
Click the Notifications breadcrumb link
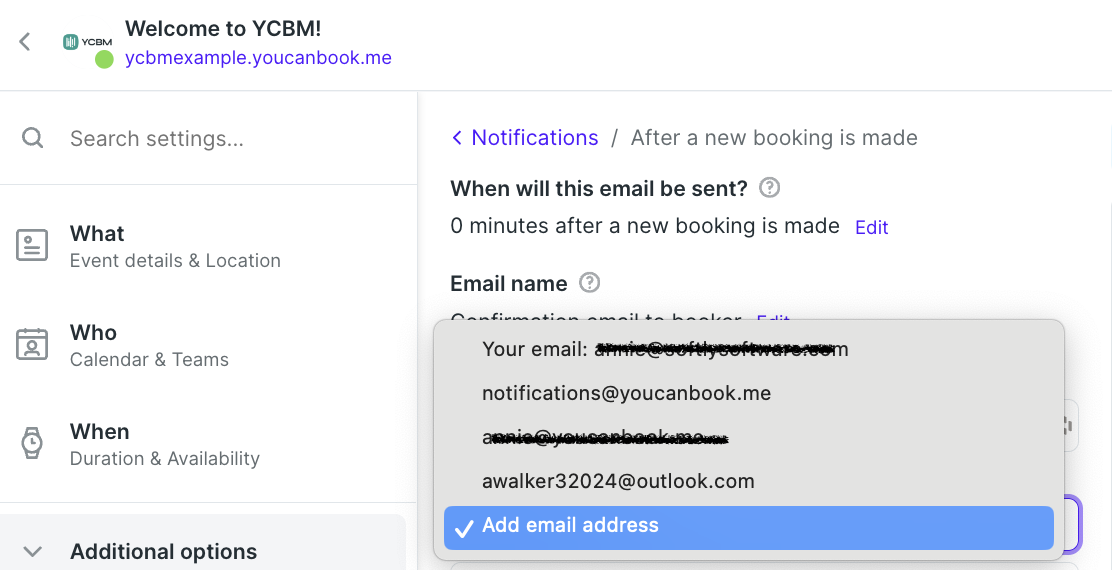pos(535,138)
